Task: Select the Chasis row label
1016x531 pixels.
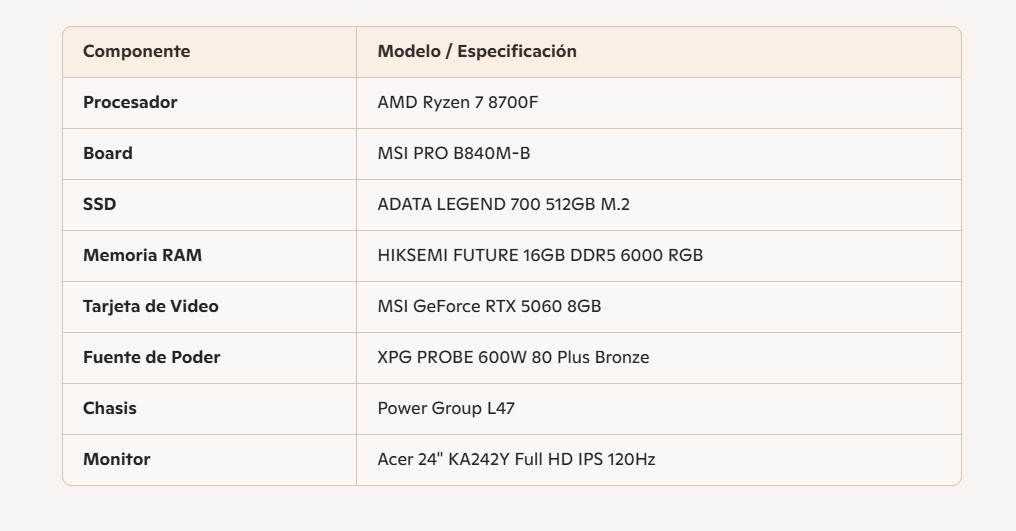Action: pos(110,409)
